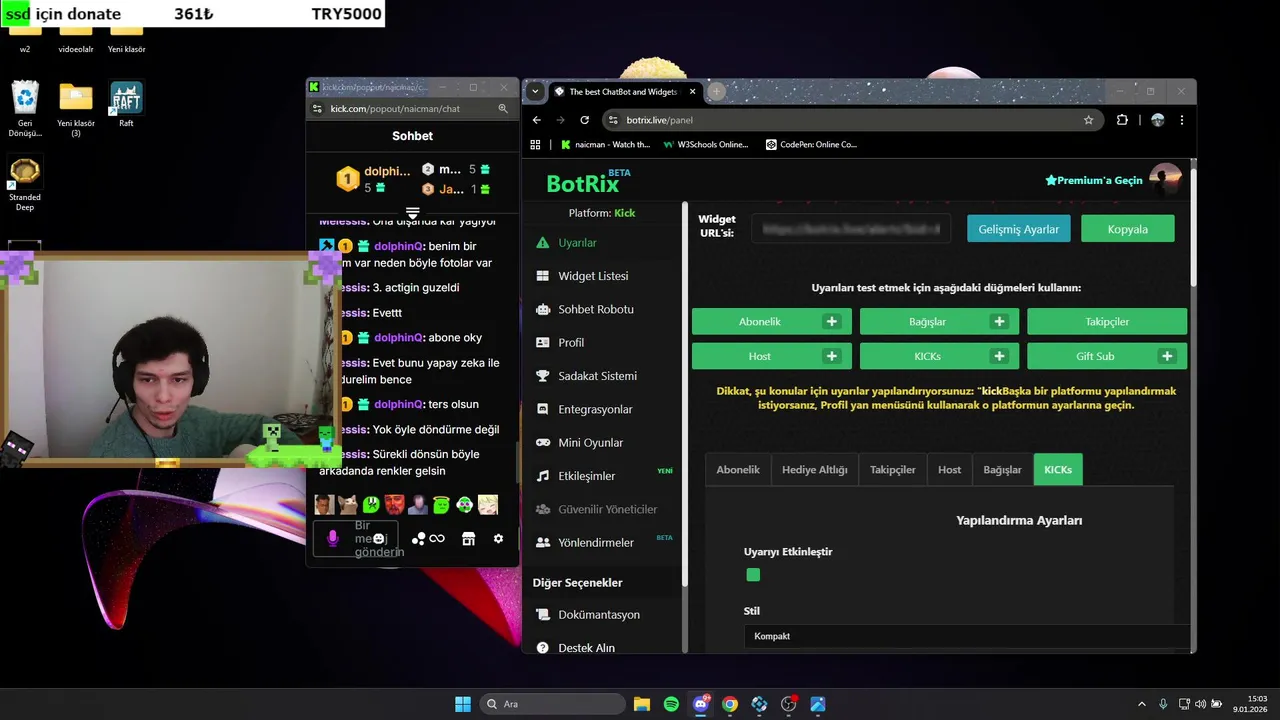The width and height of the screenshot is (1280, 720).
Task: Click the infinity icon in Kick chat
Action: click(x=437, y=539)
